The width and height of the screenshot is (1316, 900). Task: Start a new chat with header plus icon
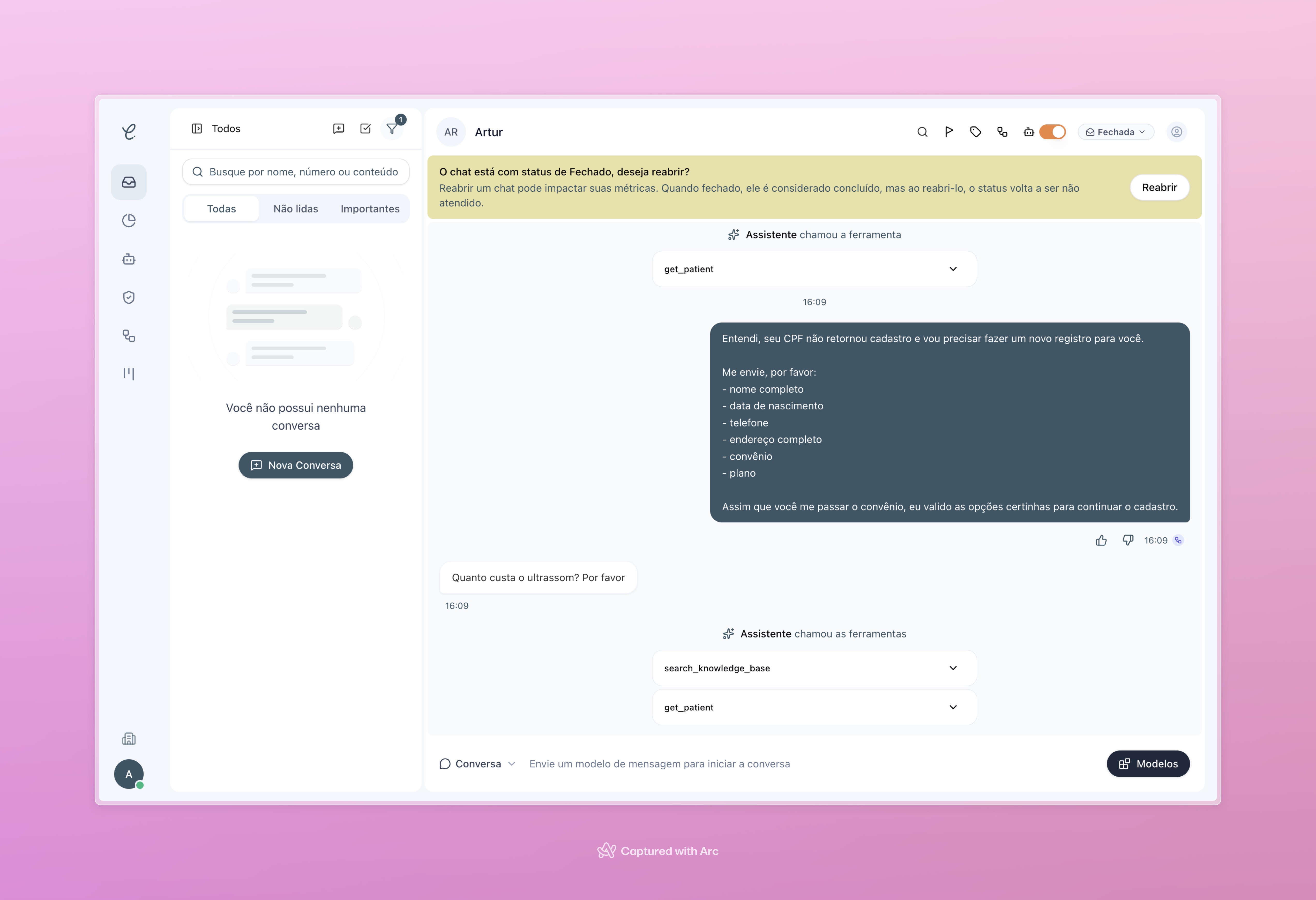(x=339, y=129)
